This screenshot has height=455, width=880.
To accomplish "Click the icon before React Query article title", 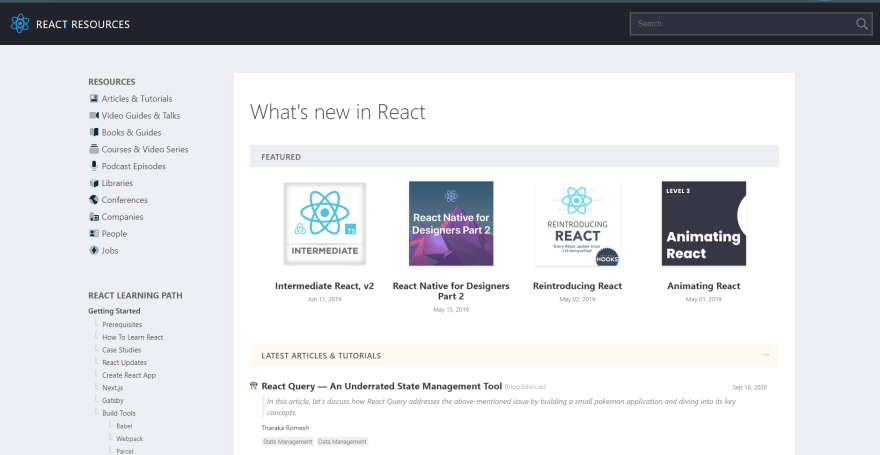I will pyautogui.click(x=254, y=386).
